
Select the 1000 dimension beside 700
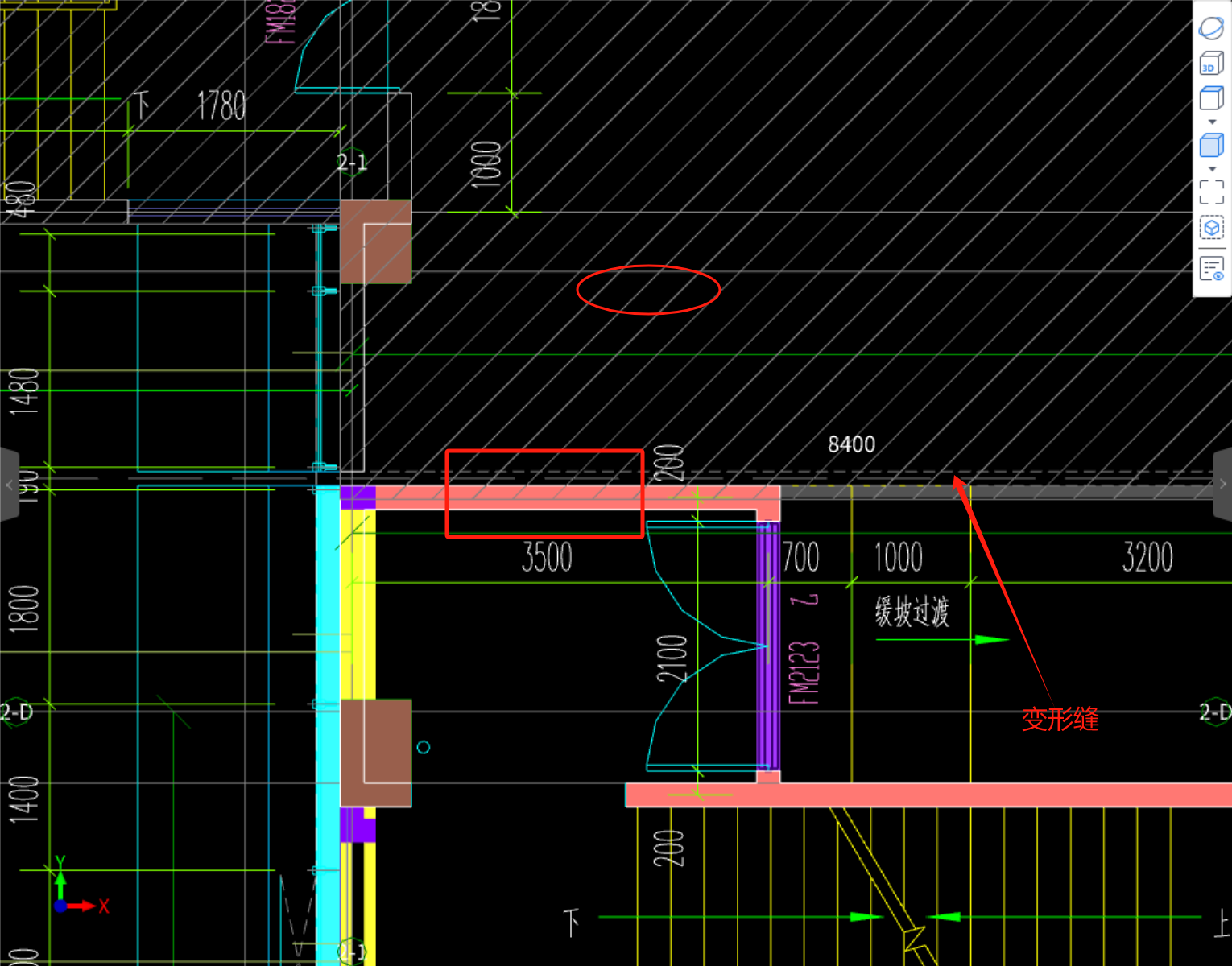point(899,557)
